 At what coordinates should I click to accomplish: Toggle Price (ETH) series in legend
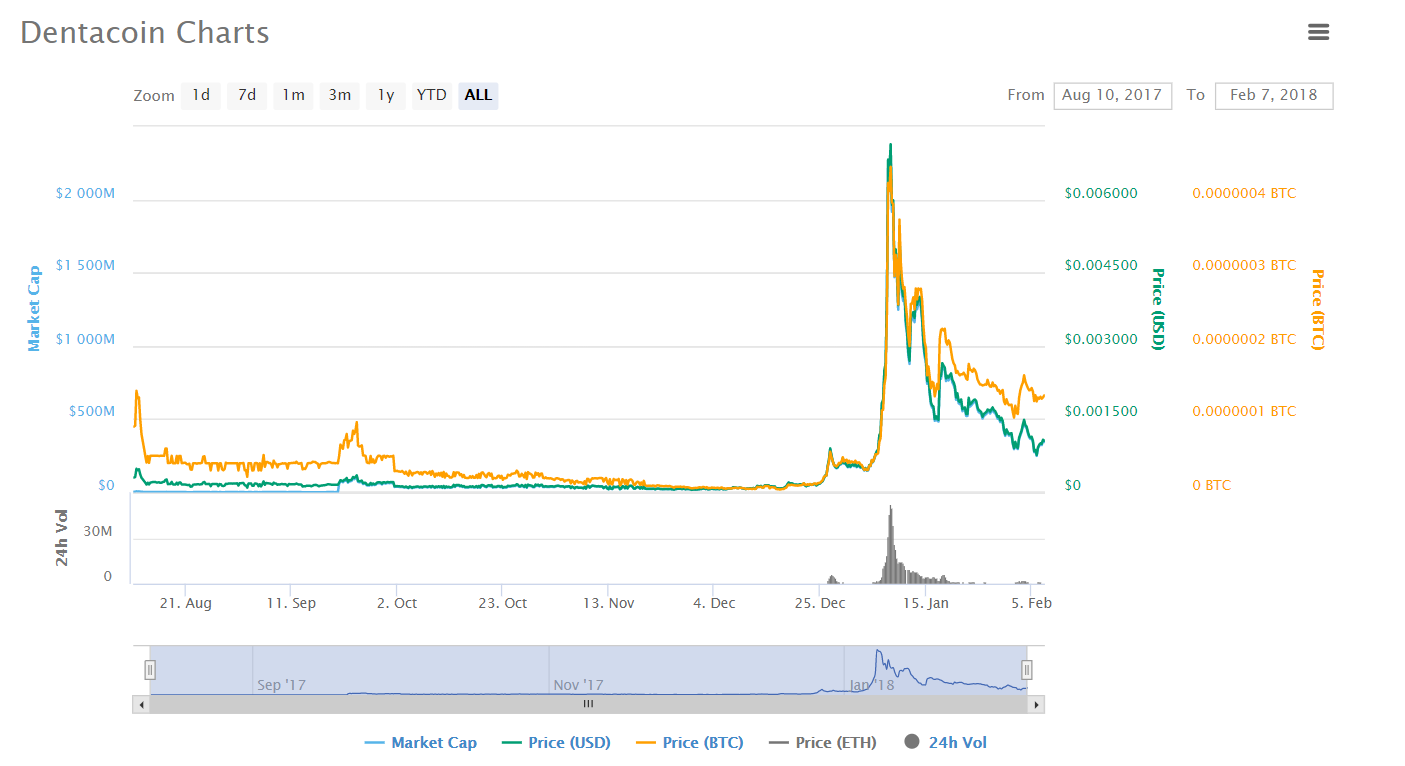(x=823, y=742)
